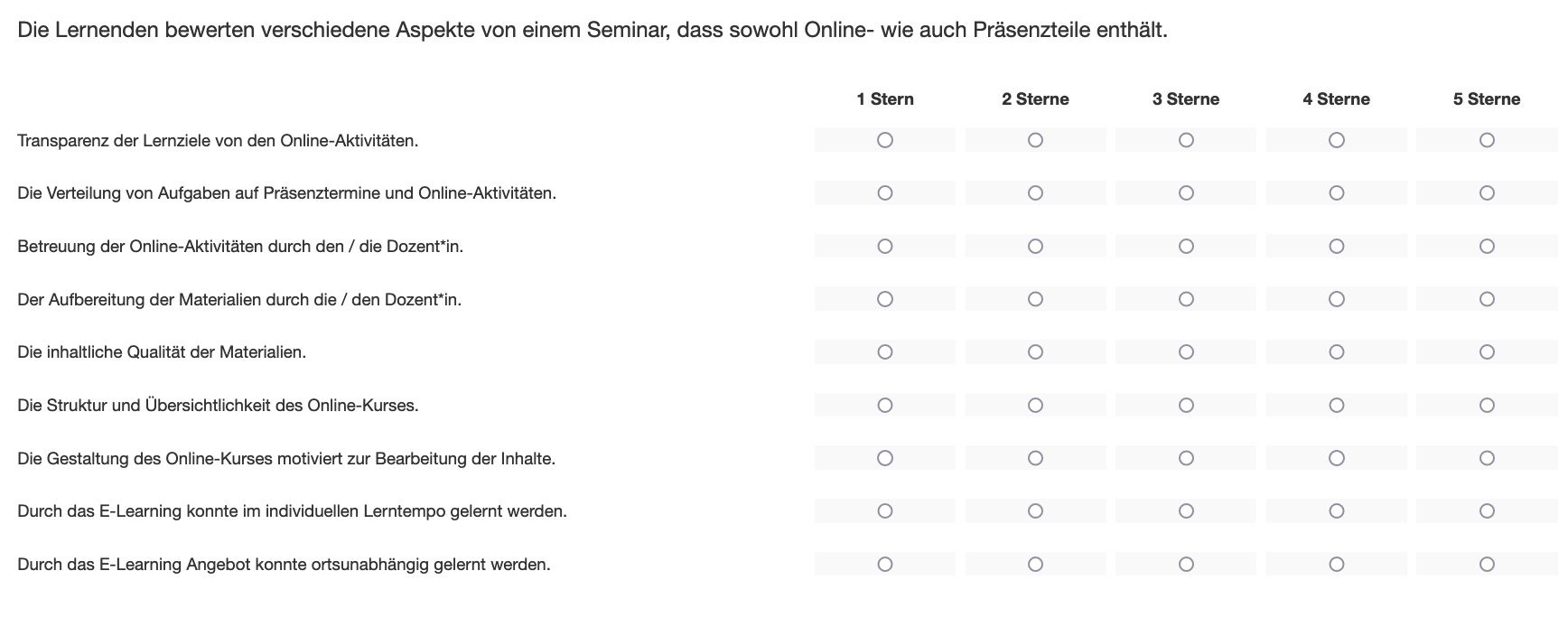Rate Transparenz der Lernziele with 1 Stern

885,140
